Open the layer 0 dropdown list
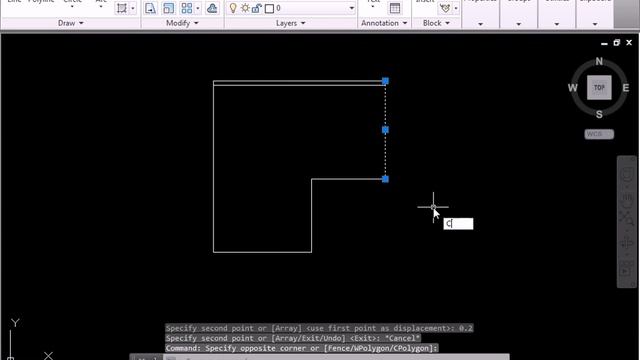 coord(351,8)
